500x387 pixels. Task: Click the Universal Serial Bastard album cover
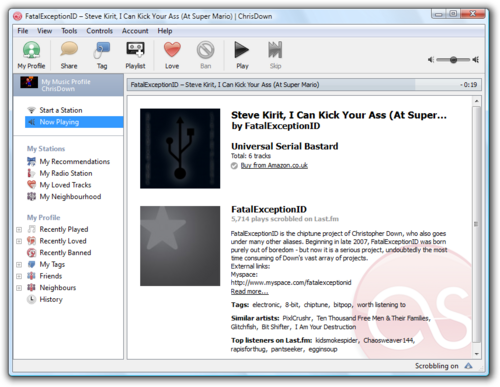pyautogui.click(x=180, y=148)
